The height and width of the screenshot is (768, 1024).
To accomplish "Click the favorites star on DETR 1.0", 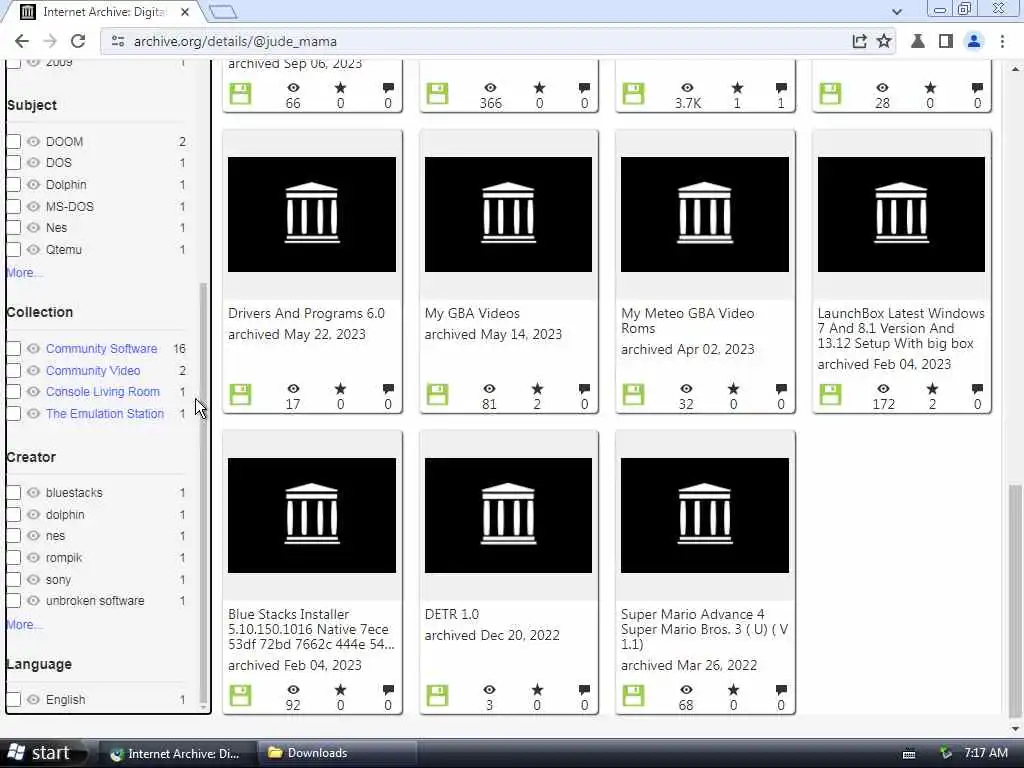I will click(x=537, y=690).
